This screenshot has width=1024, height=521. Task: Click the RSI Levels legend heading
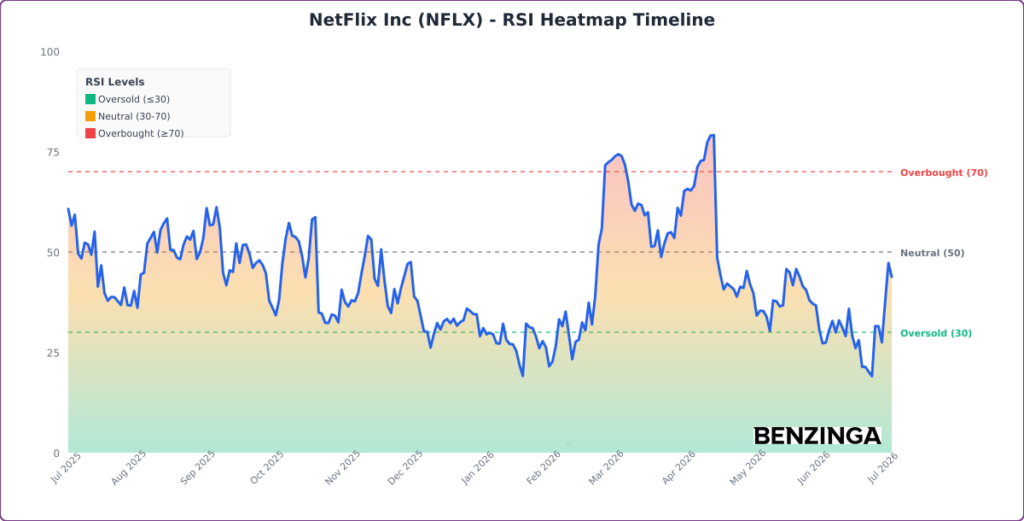click(x=115, y=82)
